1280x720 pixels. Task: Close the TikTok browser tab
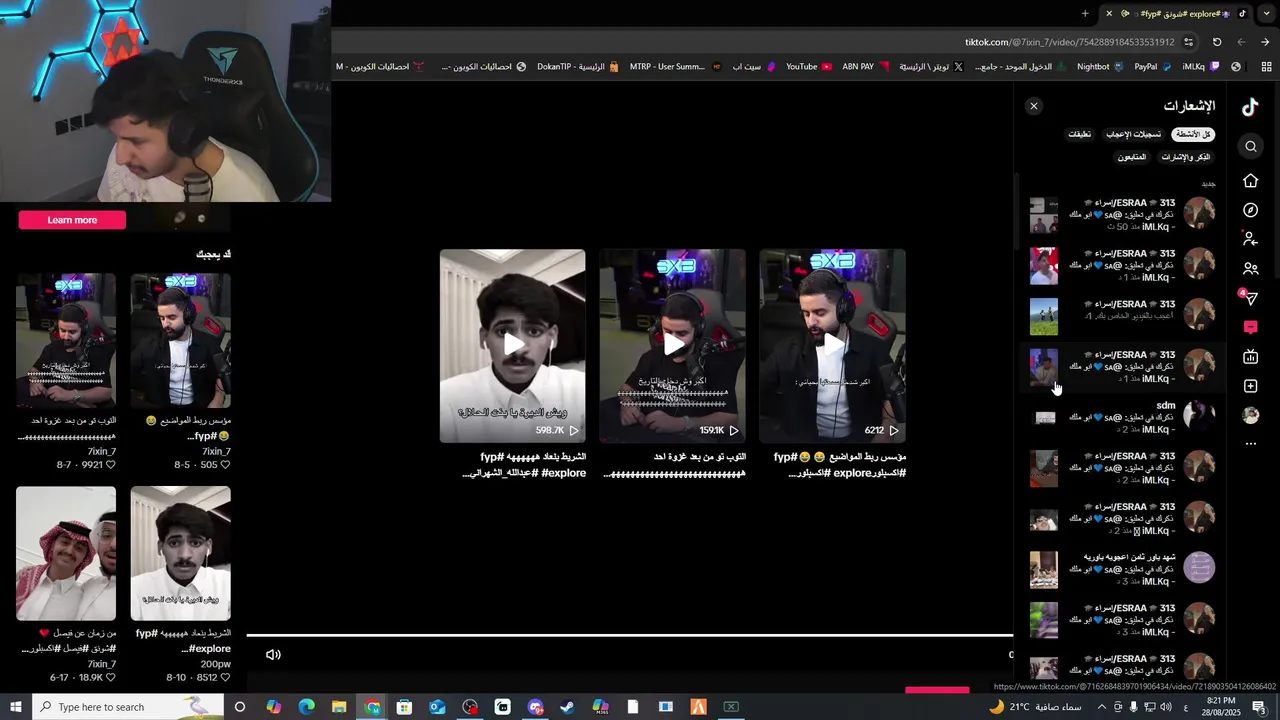(x=1108, y=14)
